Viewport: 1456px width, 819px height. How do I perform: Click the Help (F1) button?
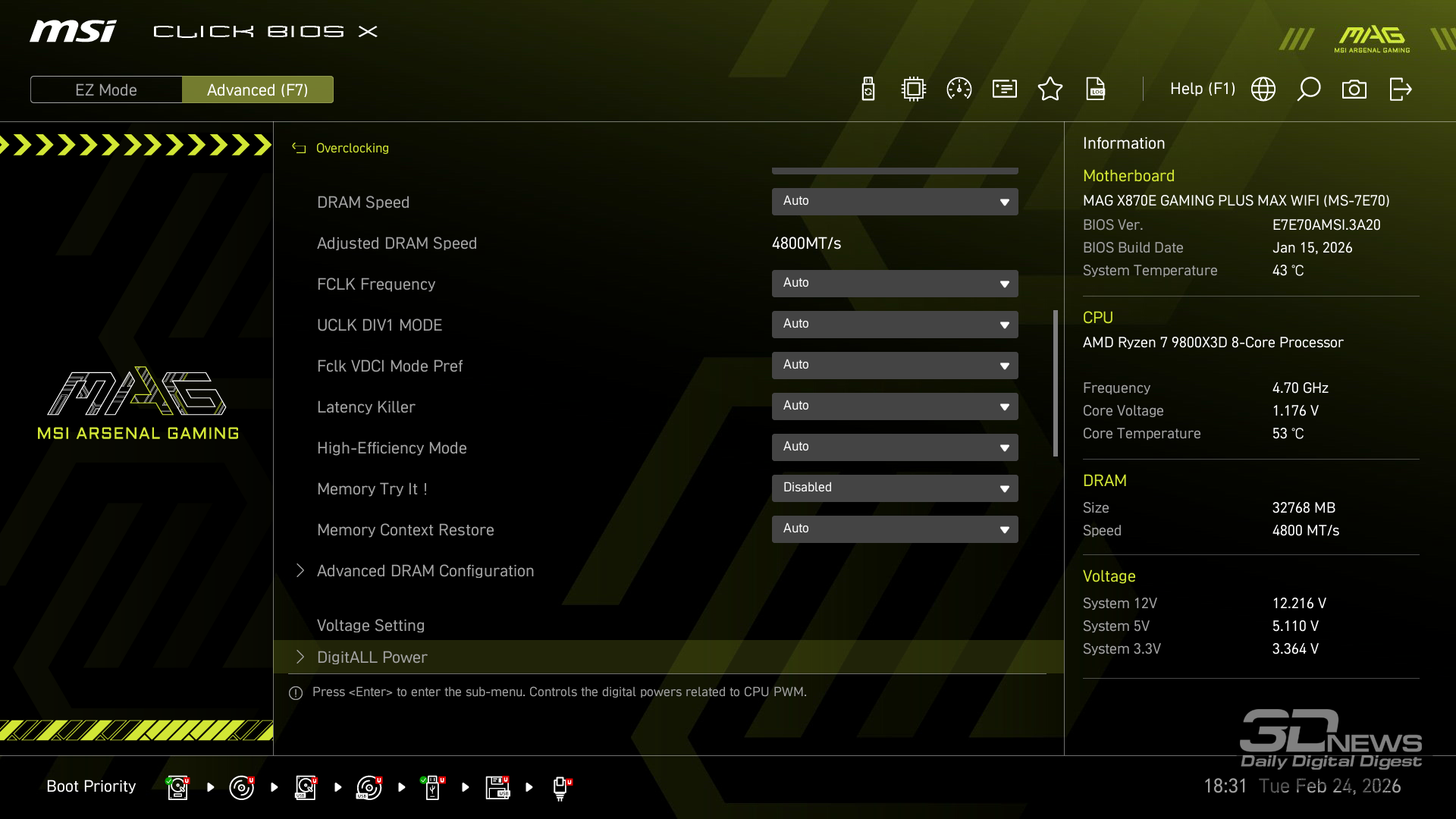coord(1202,89)
